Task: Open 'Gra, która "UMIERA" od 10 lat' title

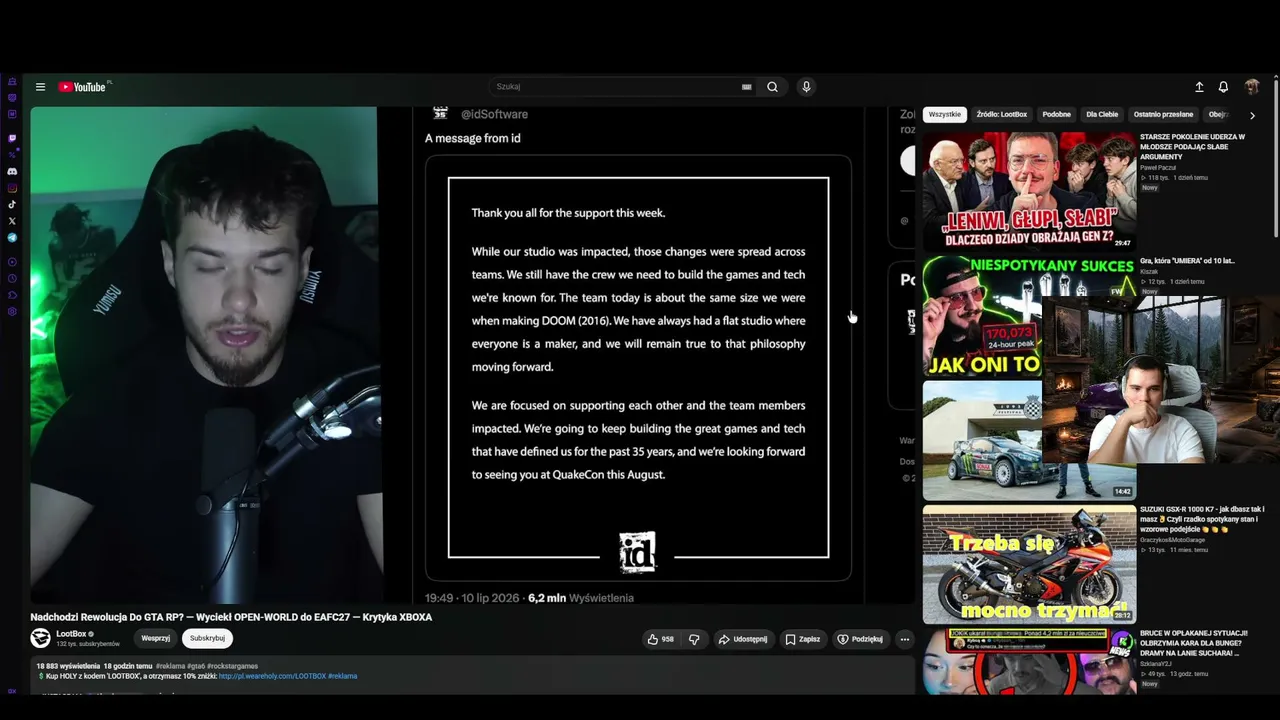Action: [1187, 261]
